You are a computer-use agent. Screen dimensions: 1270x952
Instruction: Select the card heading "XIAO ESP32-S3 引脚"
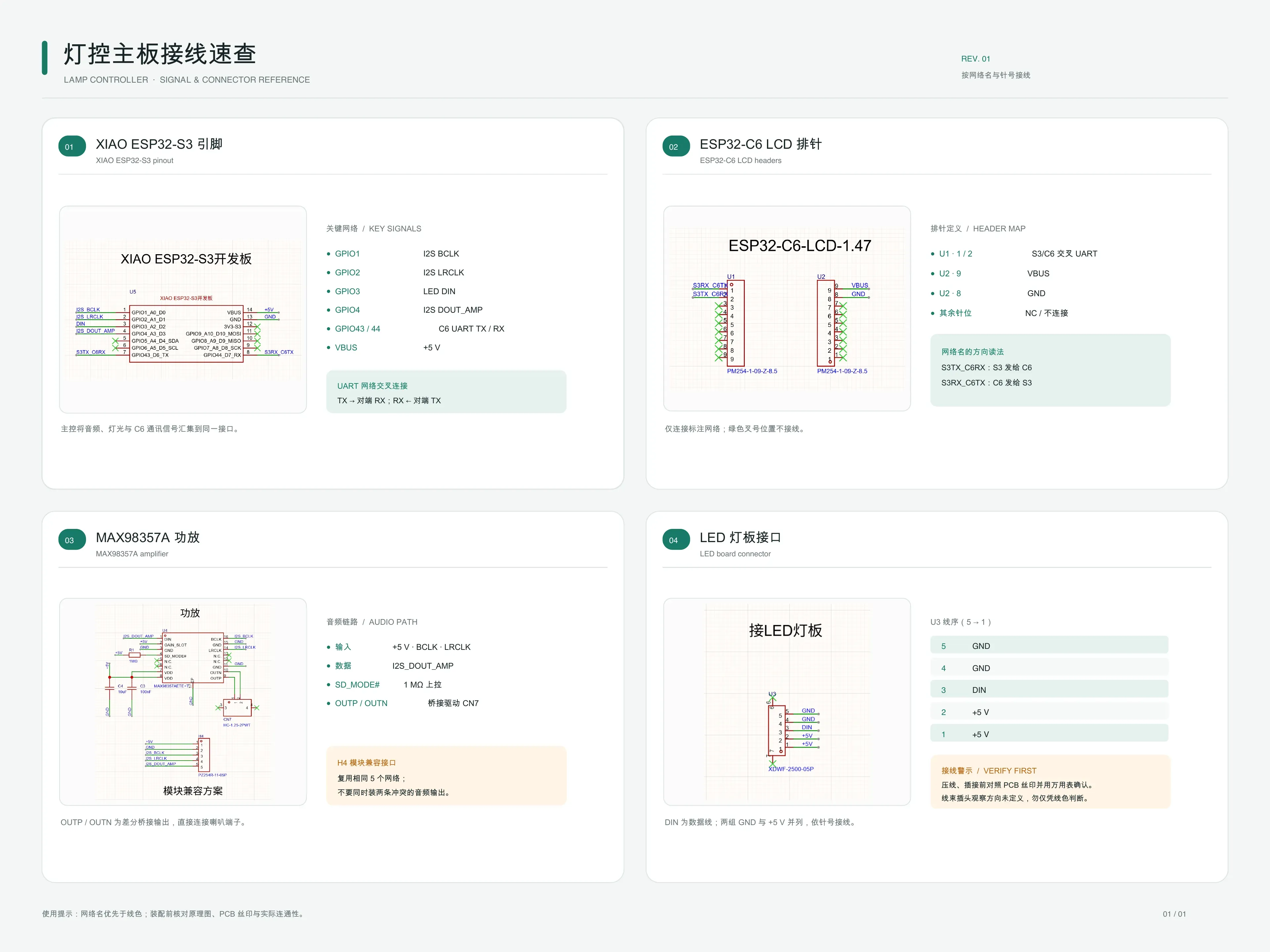(159, 144)
